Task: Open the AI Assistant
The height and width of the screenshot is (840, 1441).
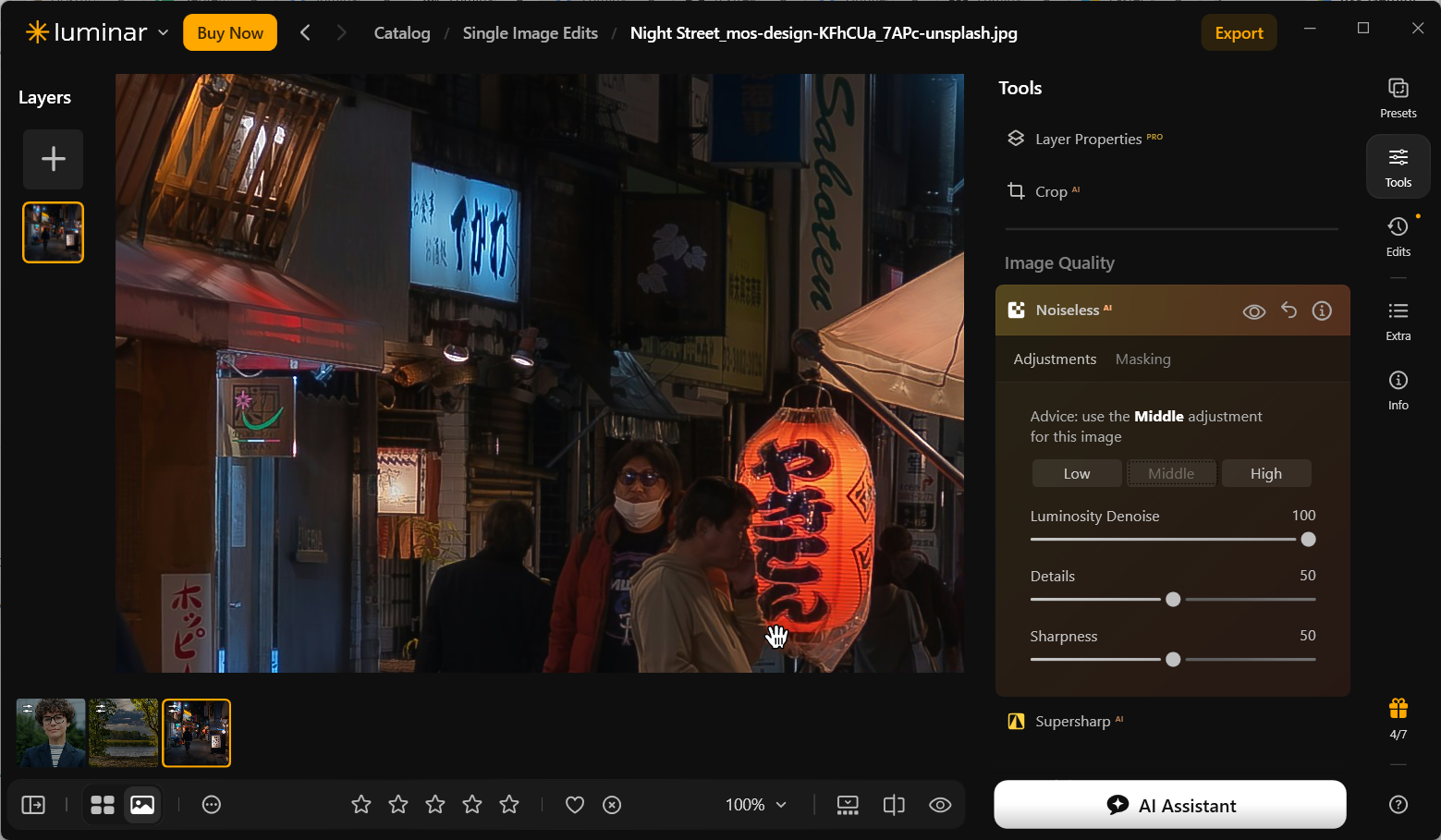Action: 1170,805
